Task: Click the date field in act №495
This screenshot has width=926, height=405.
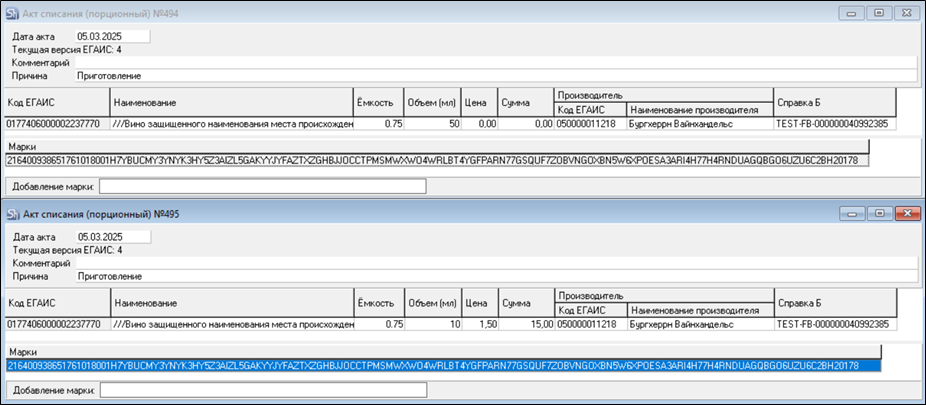Action: tap(110, 237)
